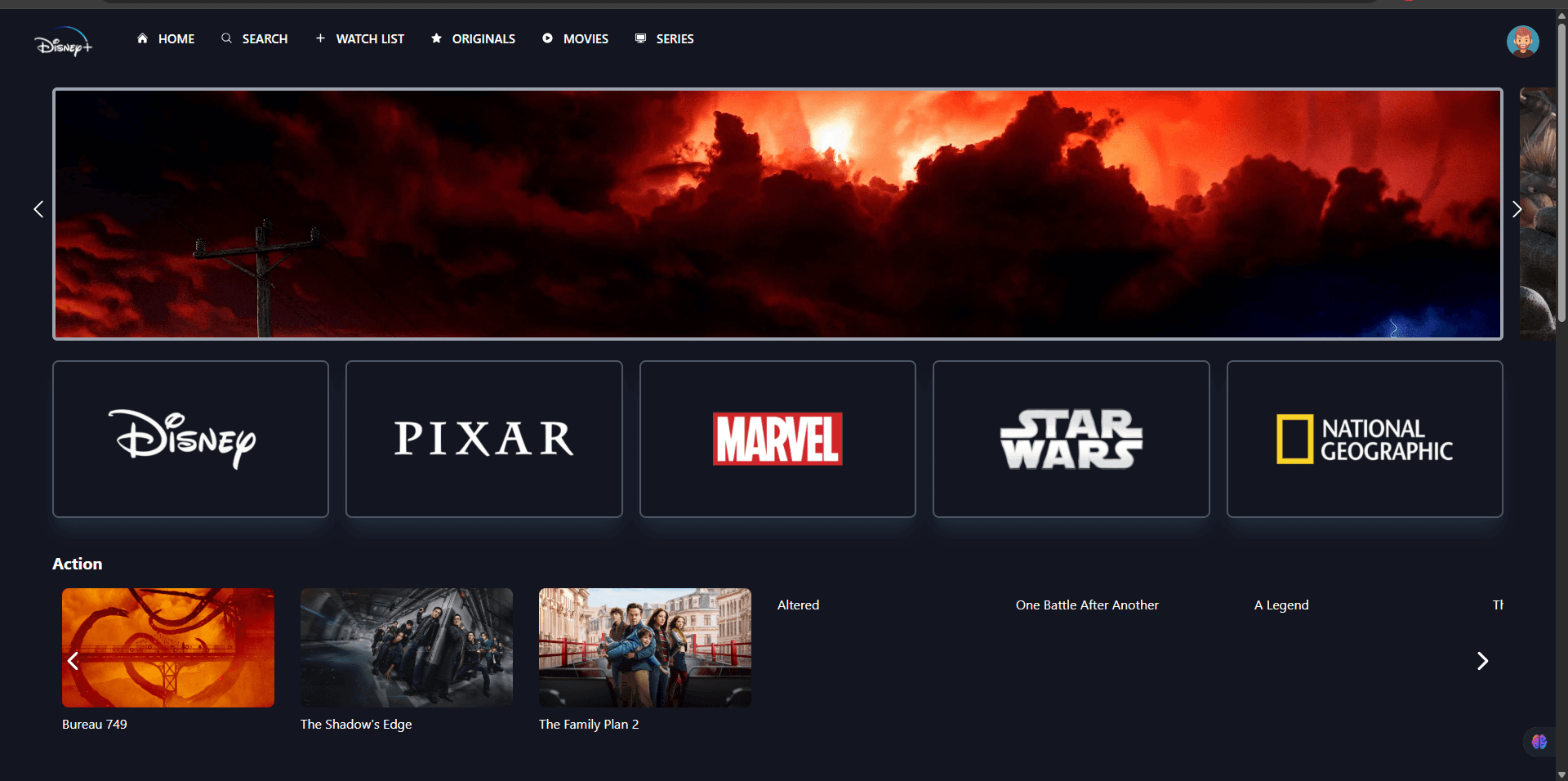Open The Family Plan 2 thumbnail
The image size is (1568, 781).
tap(644, 647)
